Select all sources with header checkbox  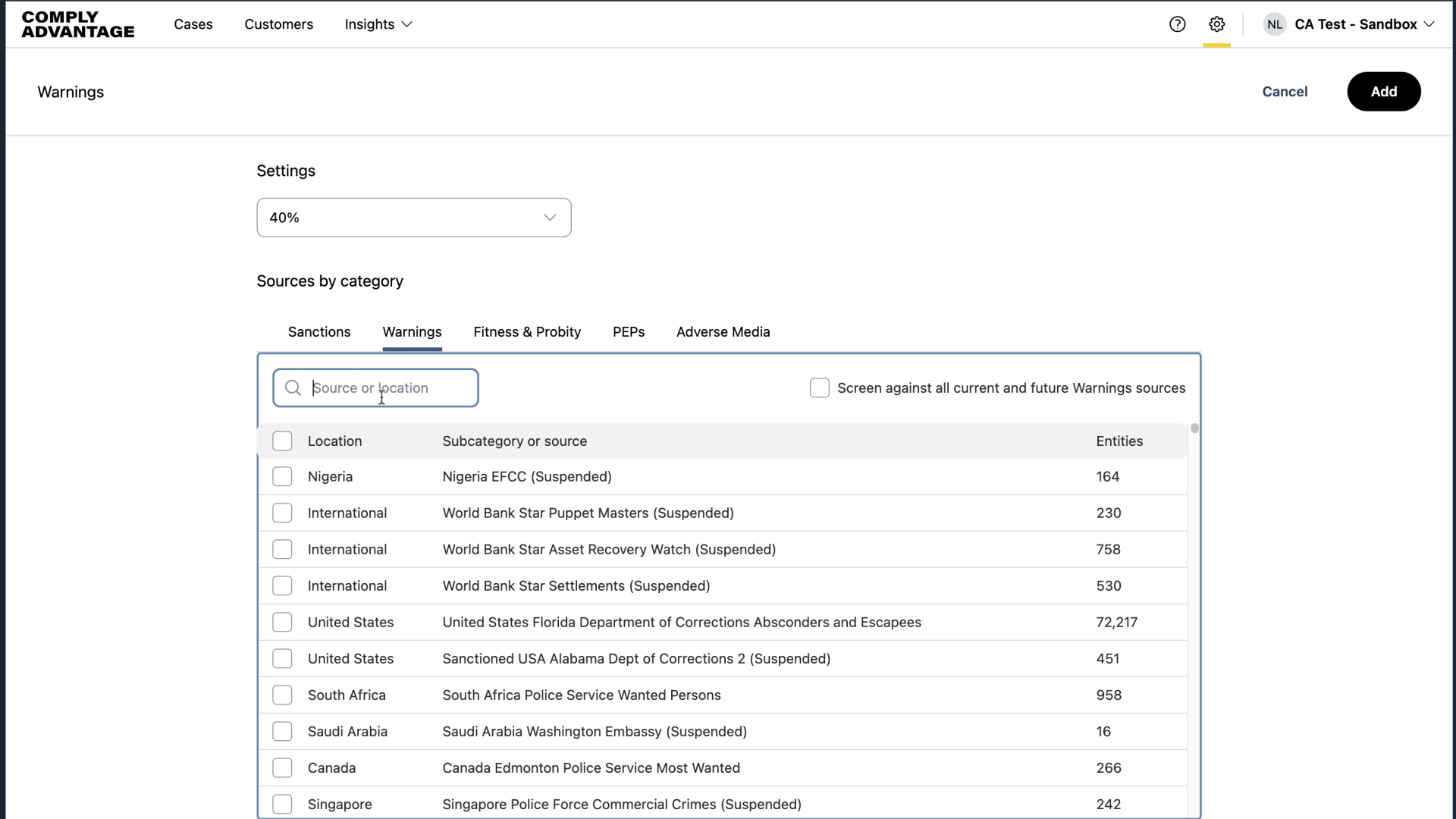(282, 441)
